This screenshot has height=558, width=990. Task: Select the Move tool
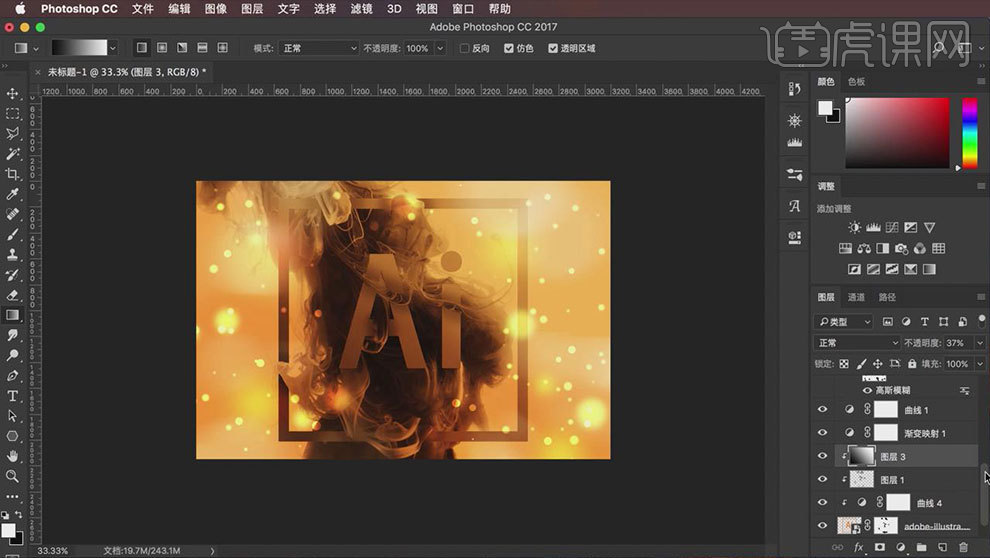click(13, 93)
